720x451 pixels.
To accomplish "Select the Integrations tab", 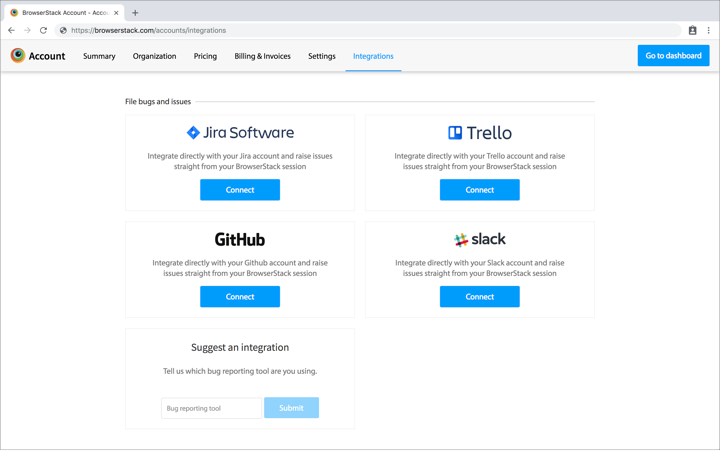I will [373, 56].
